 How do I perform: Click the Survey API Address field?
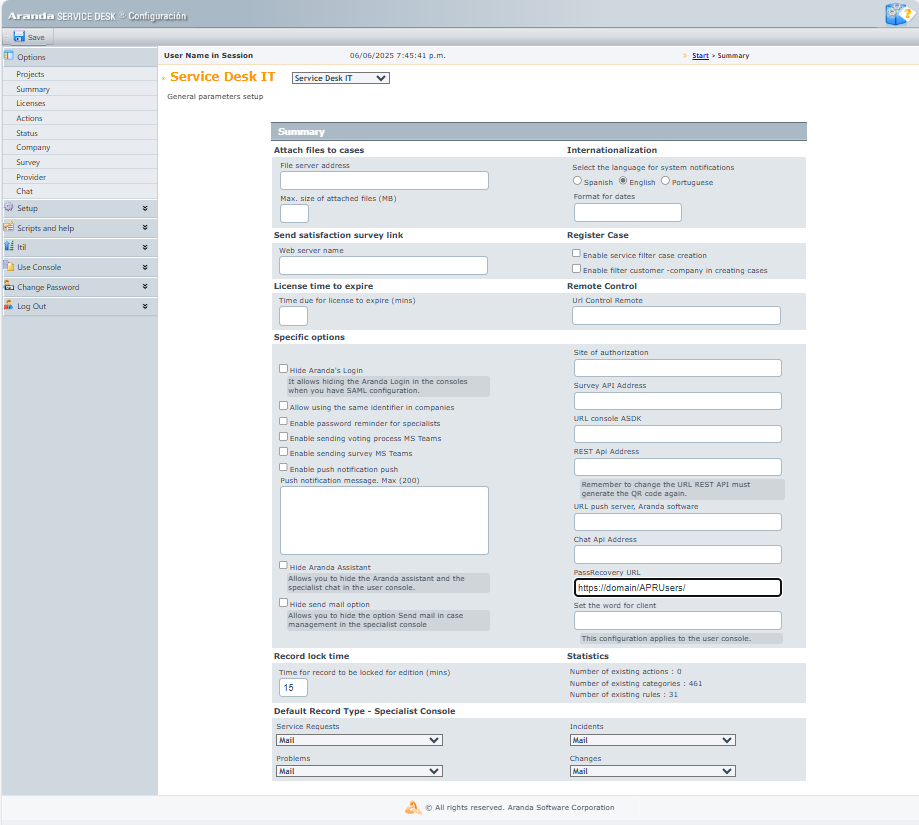point(678,401)
